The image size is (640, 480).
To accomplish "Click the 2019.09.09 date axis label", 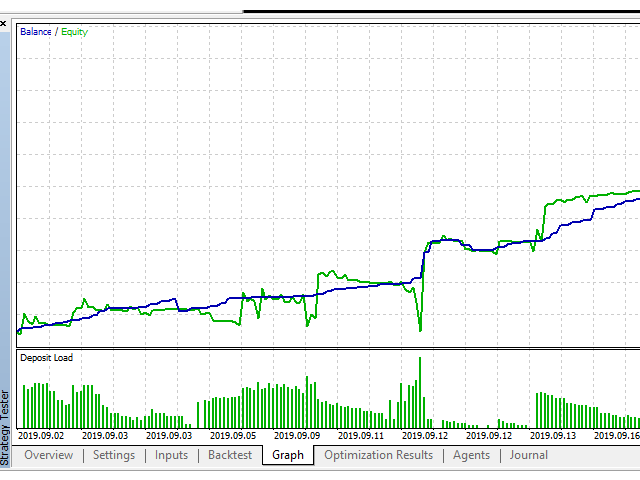I will [x=297, y=435].
